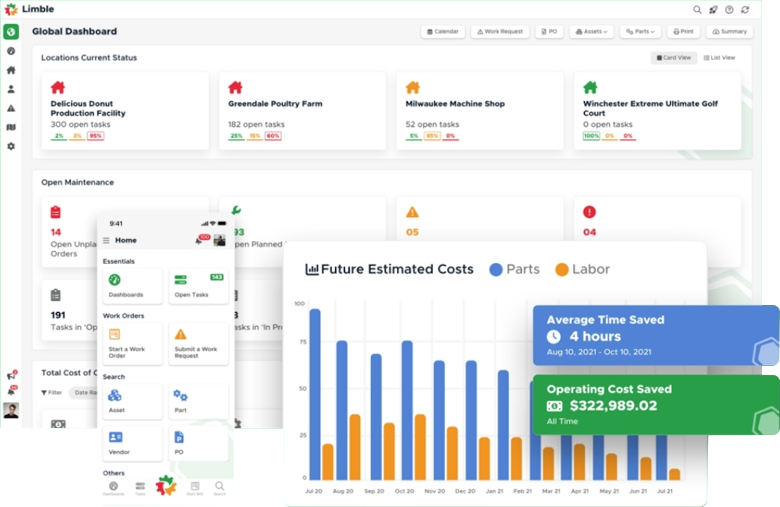Viewport: 780px width, 507px height.
Task: Select Dashboards tab in mobile bottom bar
Action: 113,488
